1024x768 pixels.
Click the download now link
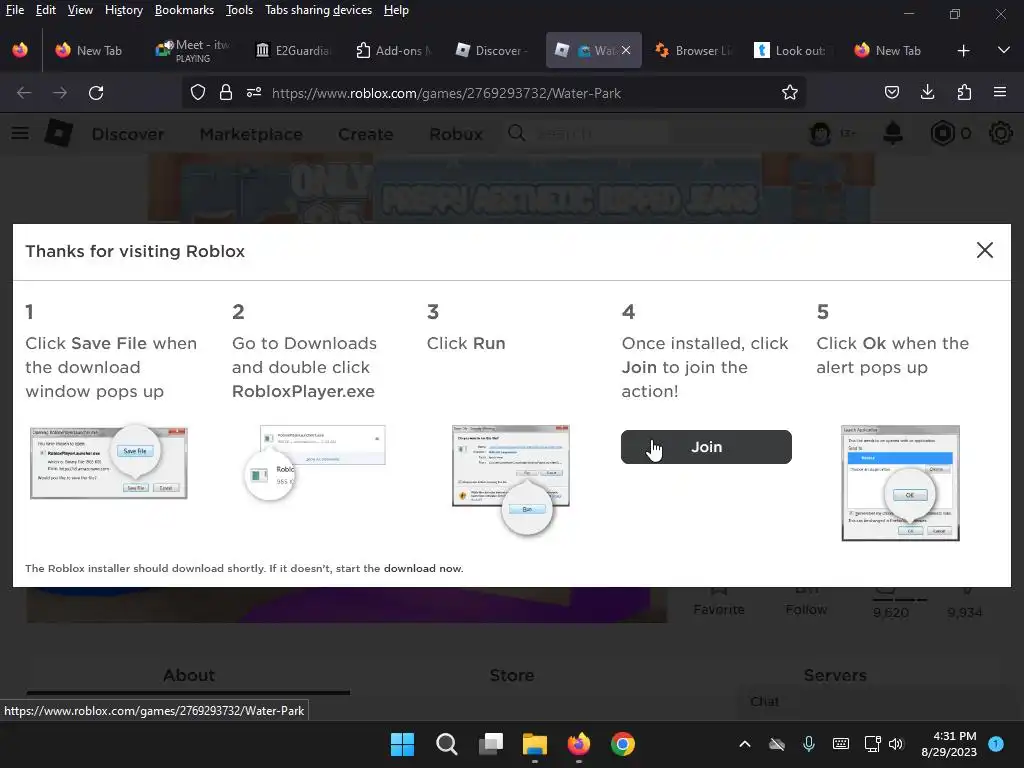click(x=423, y=568)
